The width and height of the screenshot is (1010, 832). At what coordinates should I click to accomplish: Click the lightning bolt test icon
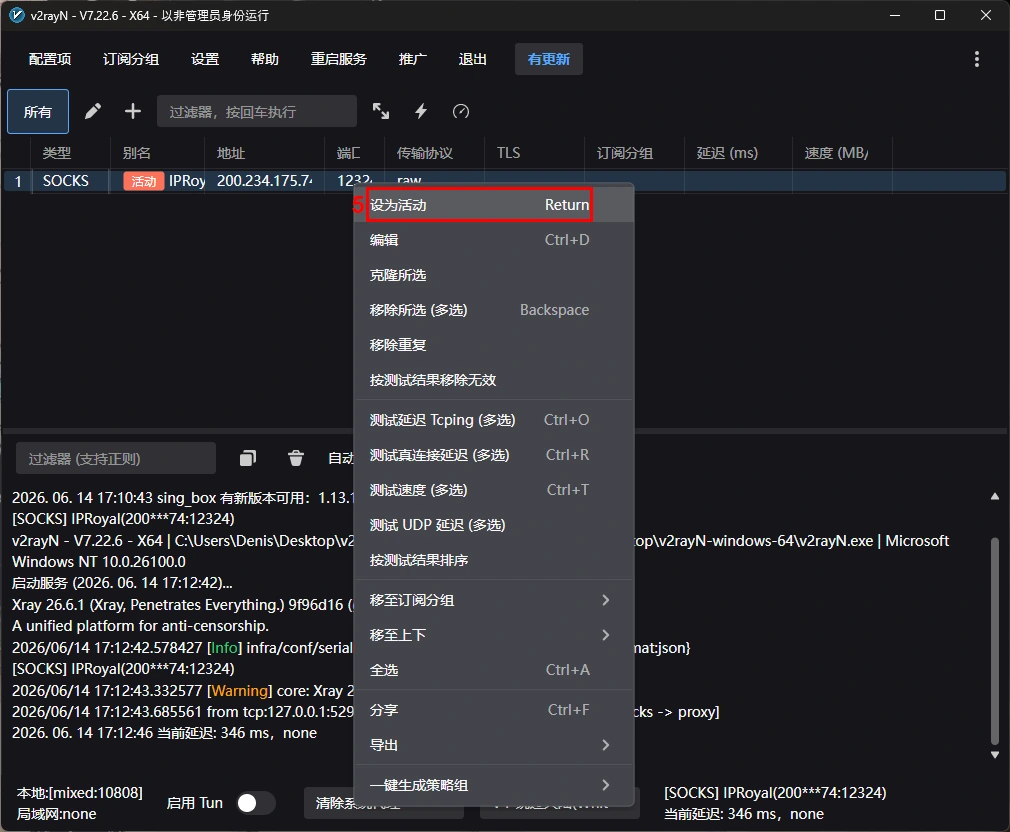421,111
